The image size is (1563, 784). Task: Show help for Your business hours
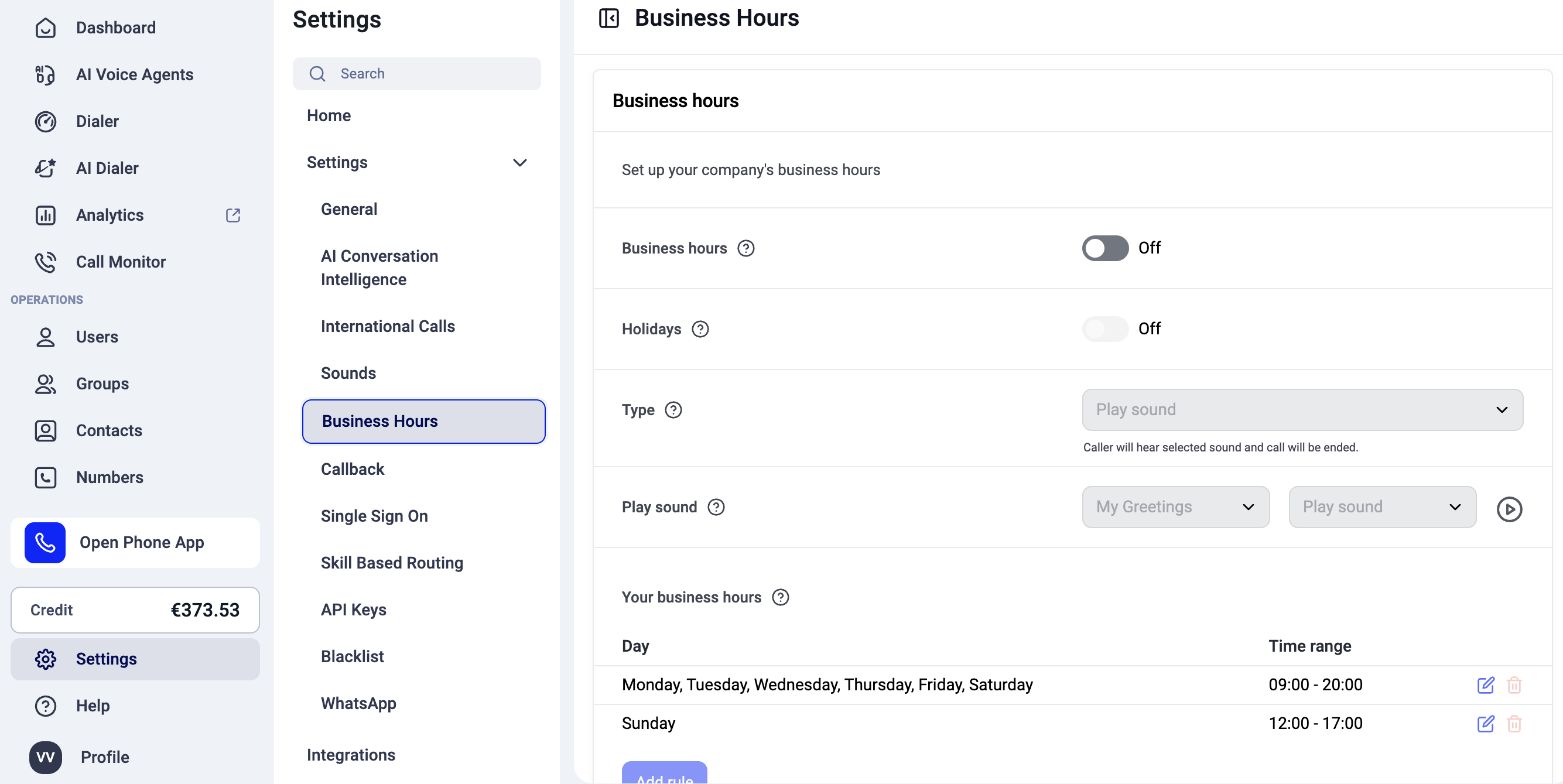click(780, 598)
